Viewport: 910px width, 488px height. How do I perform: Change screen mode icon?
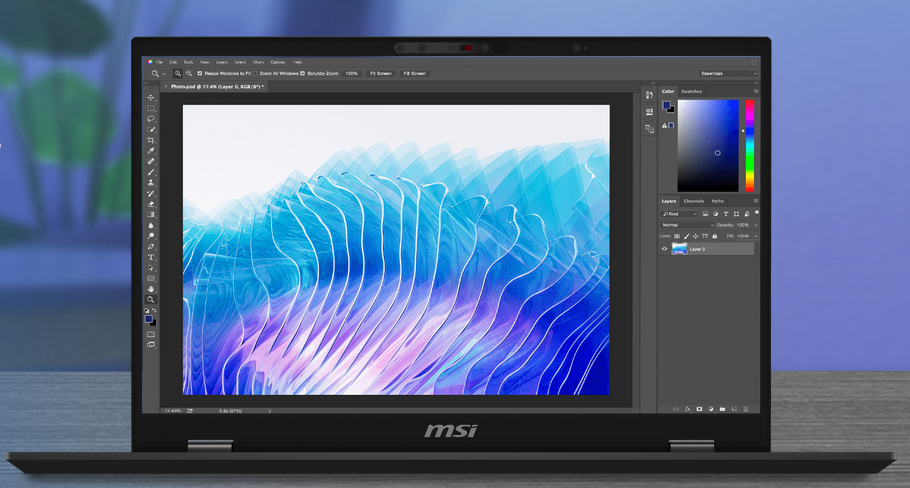point(151,345)
